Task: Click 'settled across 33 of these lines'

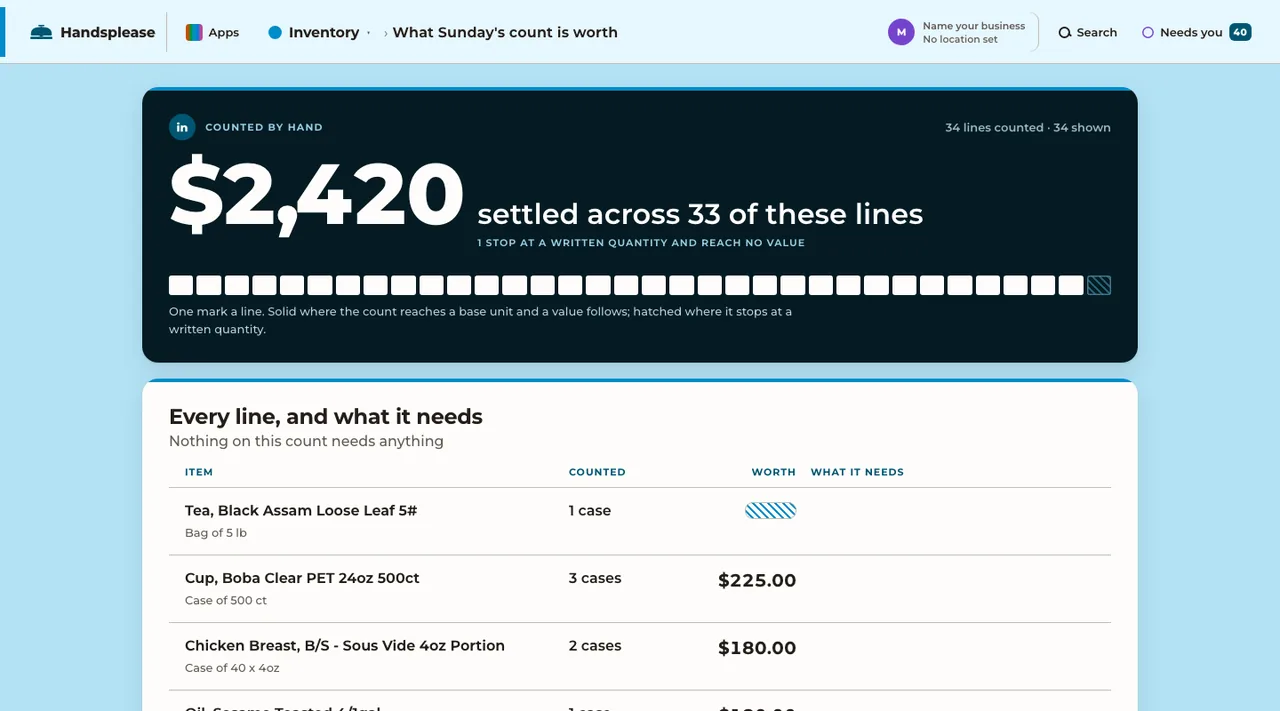Action: (x=700, y=214)
